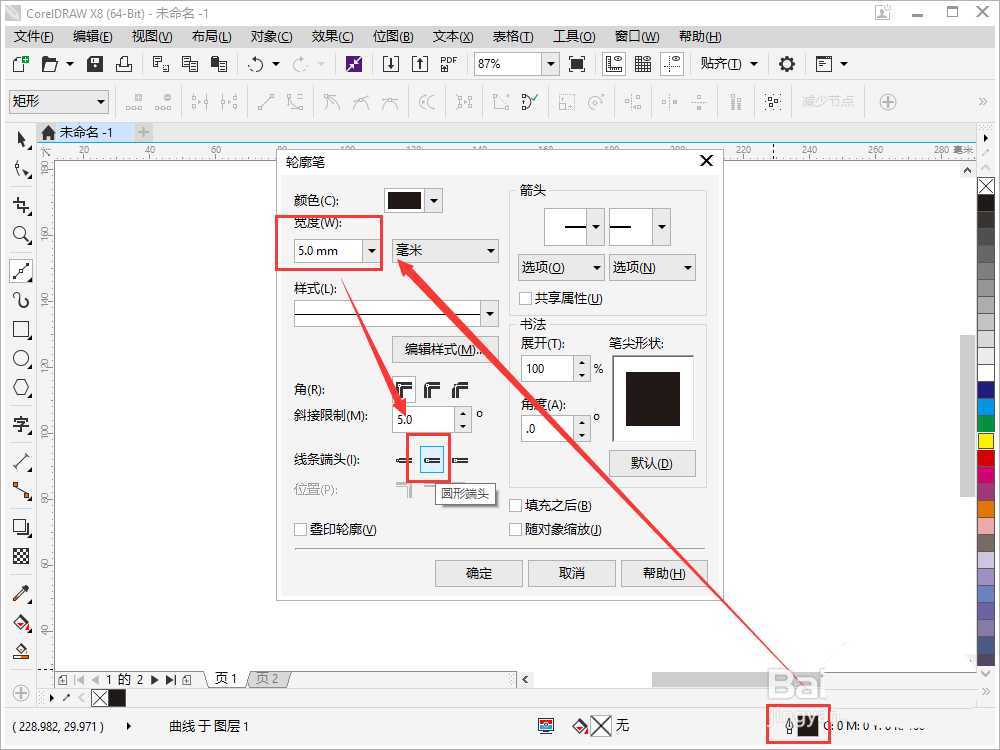1000x750 pixels.
Task: Select the Interactive Fill tool near toolbox bottom
Action: [x=22, y=652]
